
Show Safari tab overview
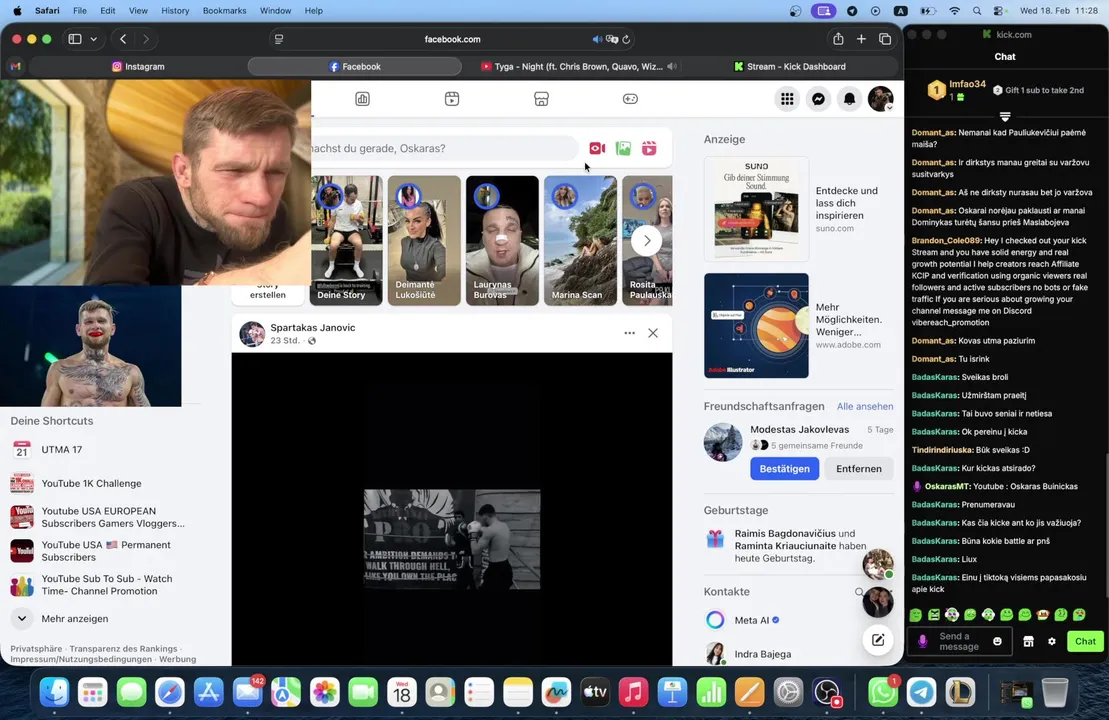[x=885, y=40]
